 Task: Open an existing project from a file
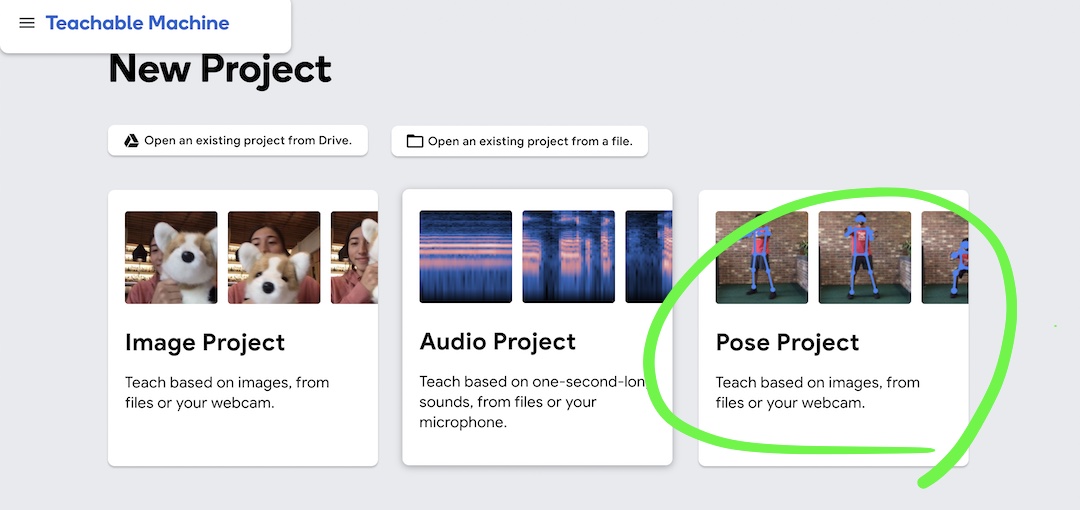530,141
